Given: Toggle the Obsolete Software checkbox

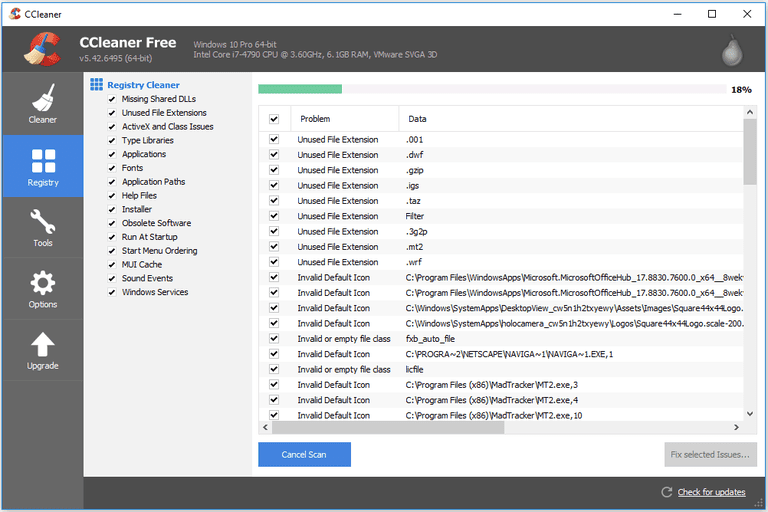Looking at the screenshot, I should tap(112, 223).
